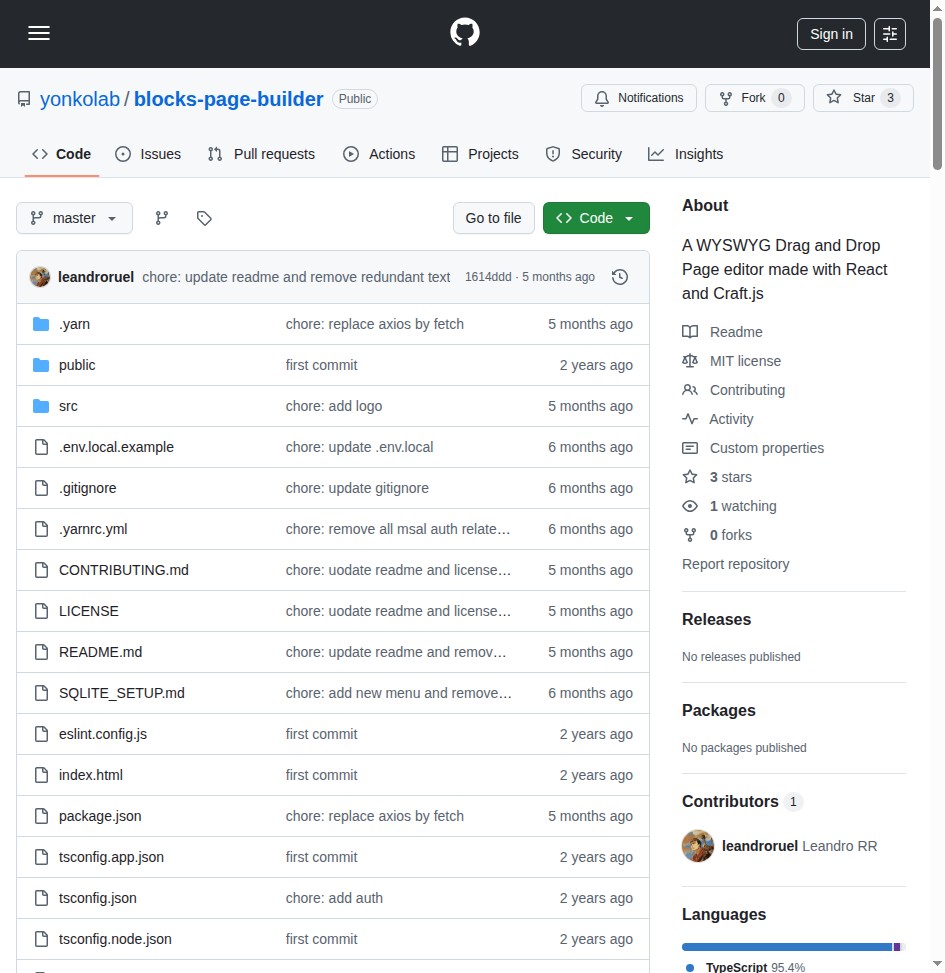The image size is (945, 973).
Task: Click the .yarn folder icon
Action: [41, 324]
